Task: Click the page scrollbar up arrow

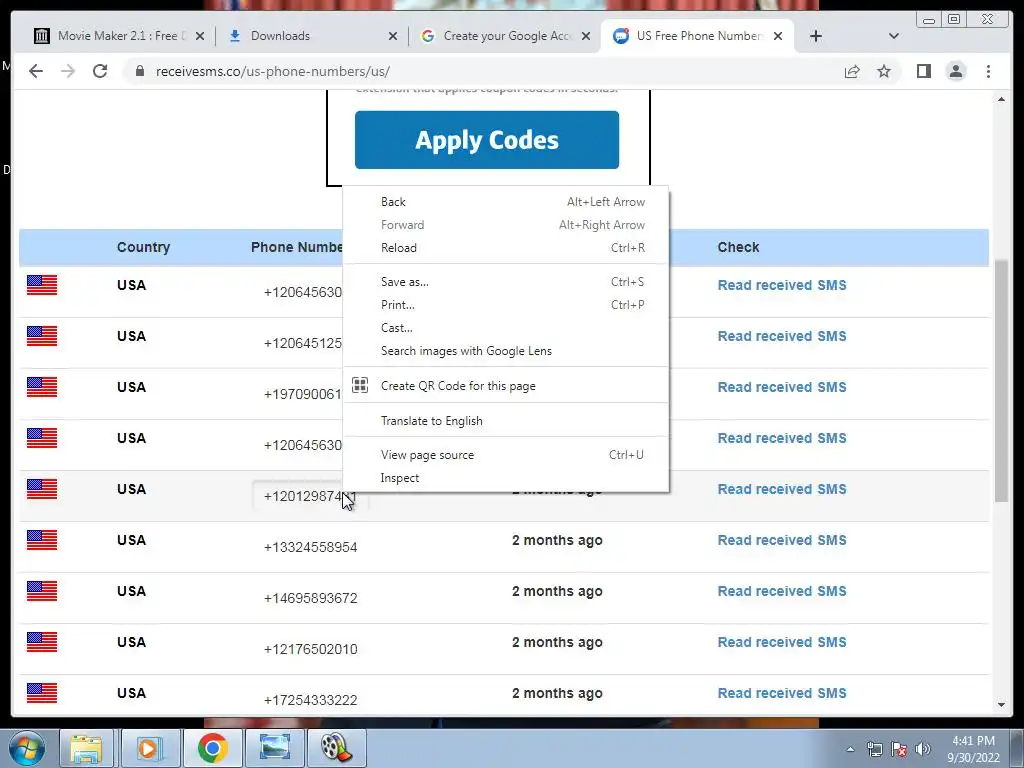Action: 1001,99
